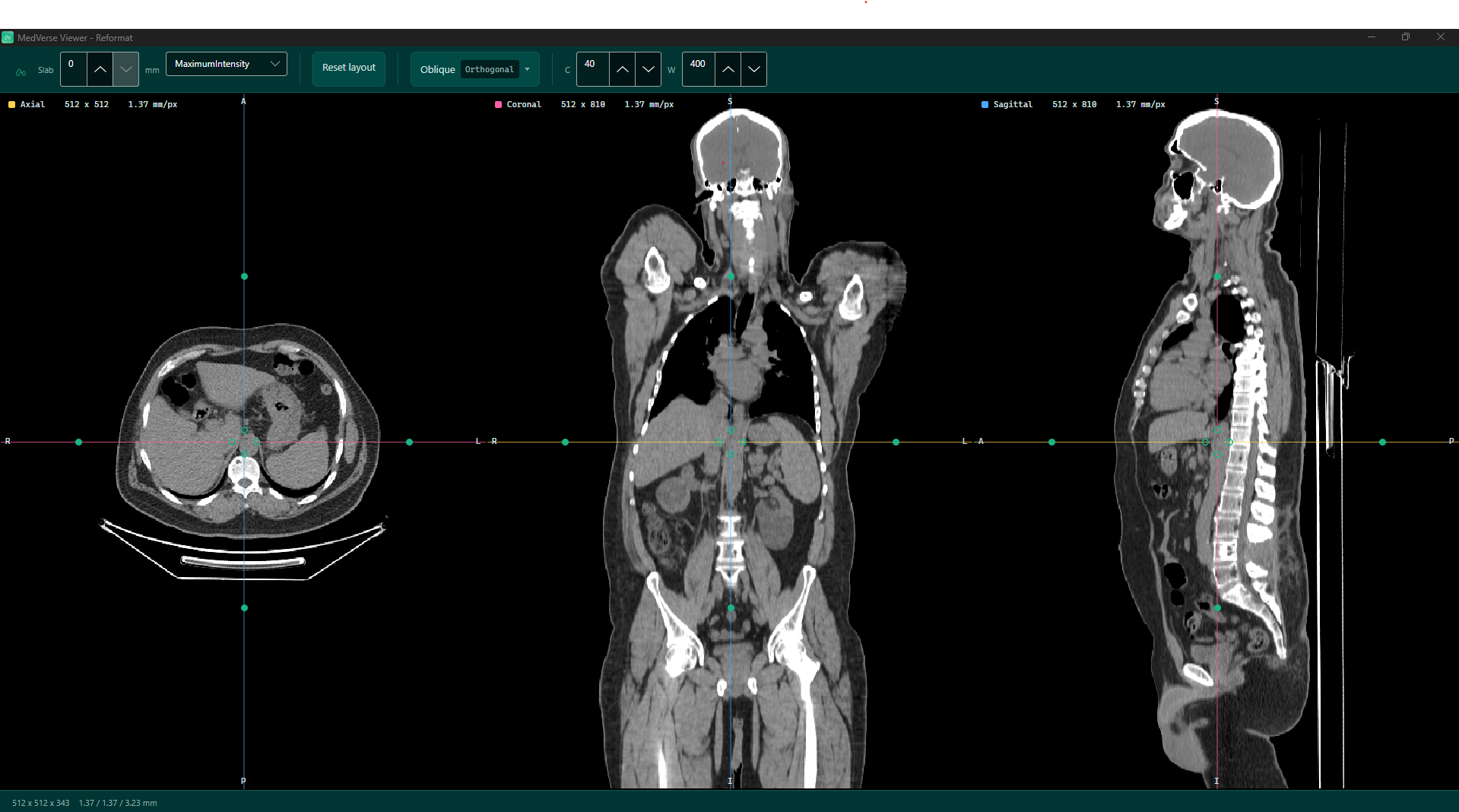
Task: Click the left handle on coronal horizontal line
Action: pyautogui.click(x=566, y=442)
